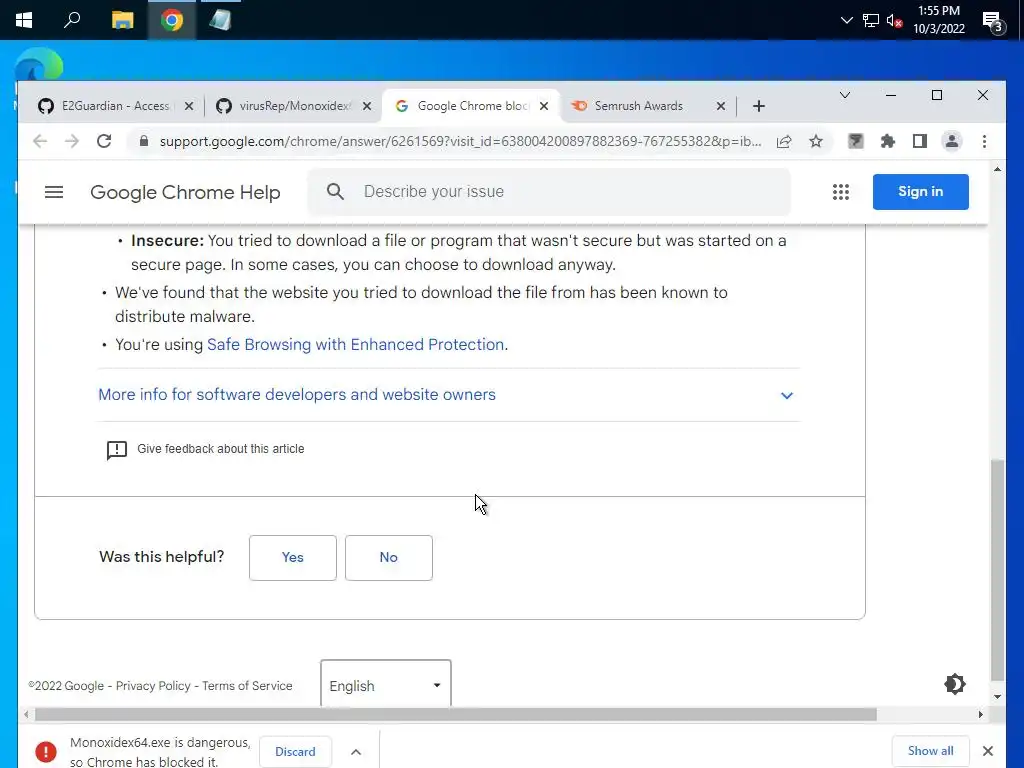Discard the blocked Monoxidex64.exe download
Screen dimensions: 1024x768
point(295,752)
